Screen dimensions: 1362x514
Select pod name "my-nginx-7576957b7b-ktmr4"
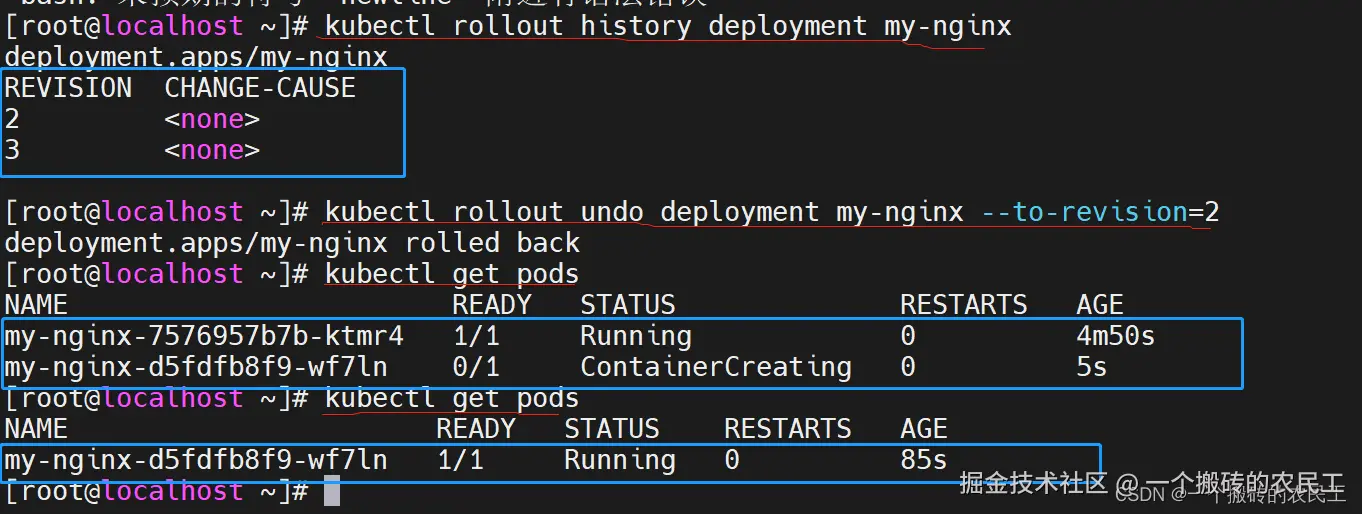204,336
